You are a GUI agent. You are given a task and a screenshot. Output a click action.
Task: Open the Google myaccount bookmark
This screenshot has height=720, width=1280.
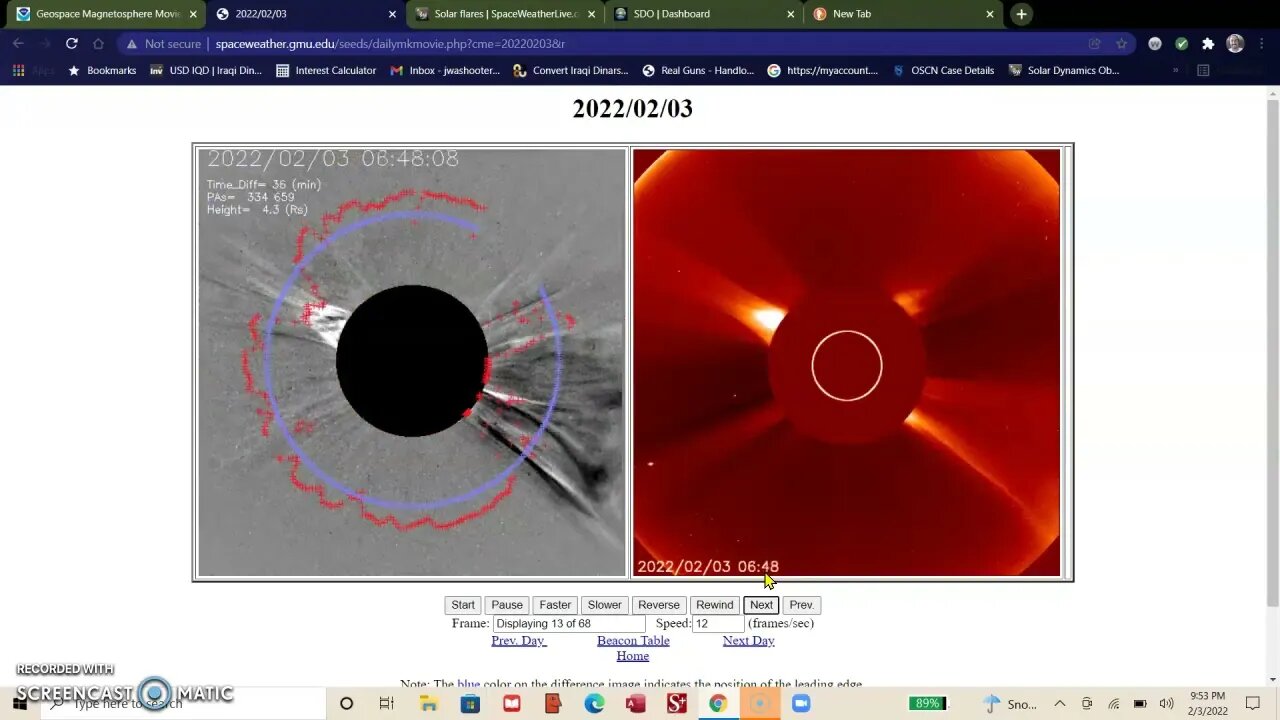[x=823, y=71]
